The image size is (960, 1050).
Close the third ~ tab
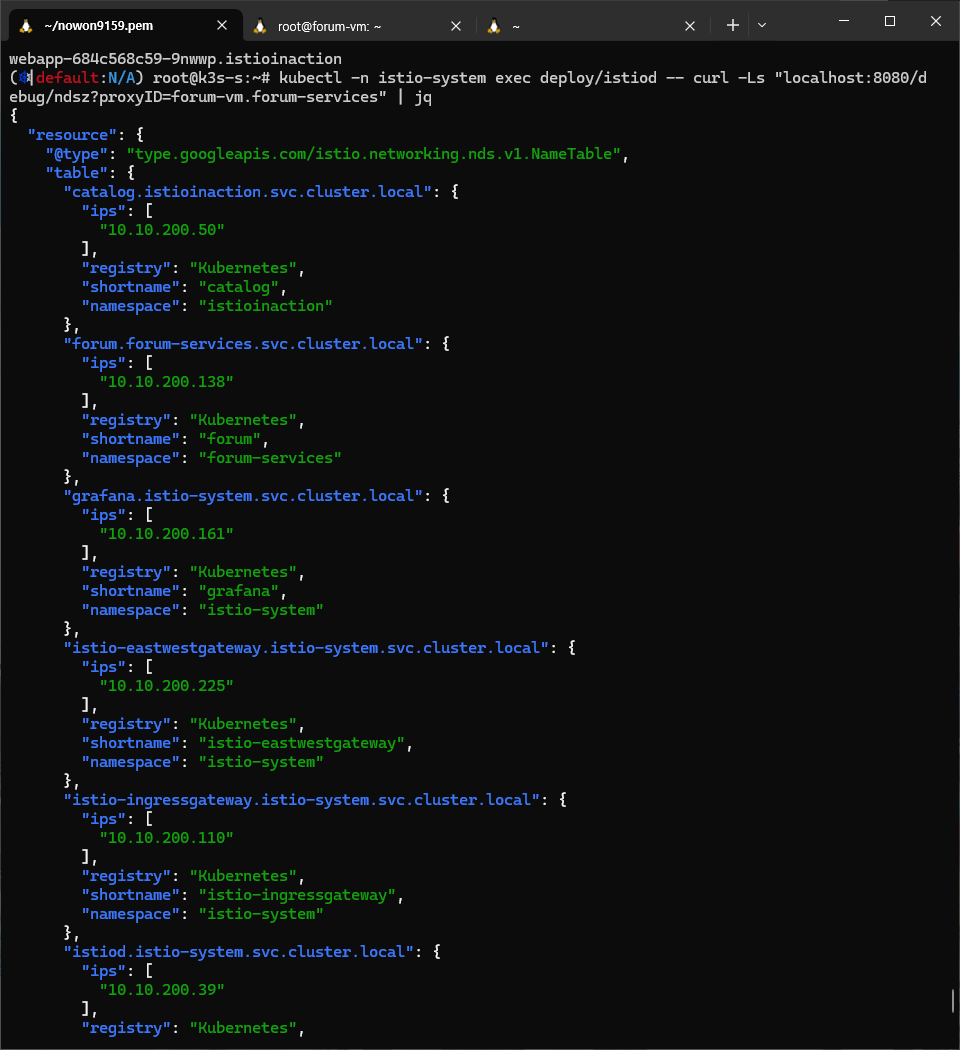click(690, 26)
